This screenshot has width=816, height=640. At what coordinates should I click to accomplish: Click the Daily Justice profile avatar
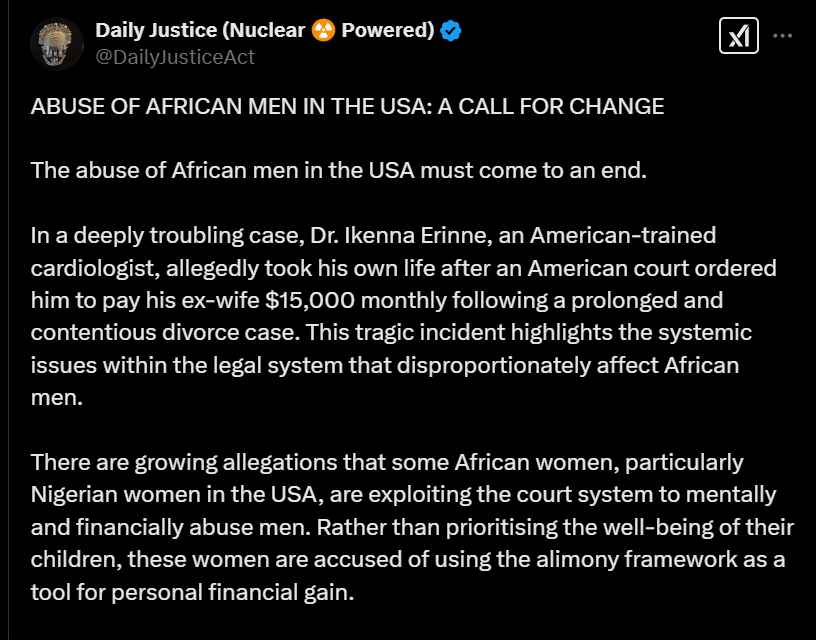57,44
